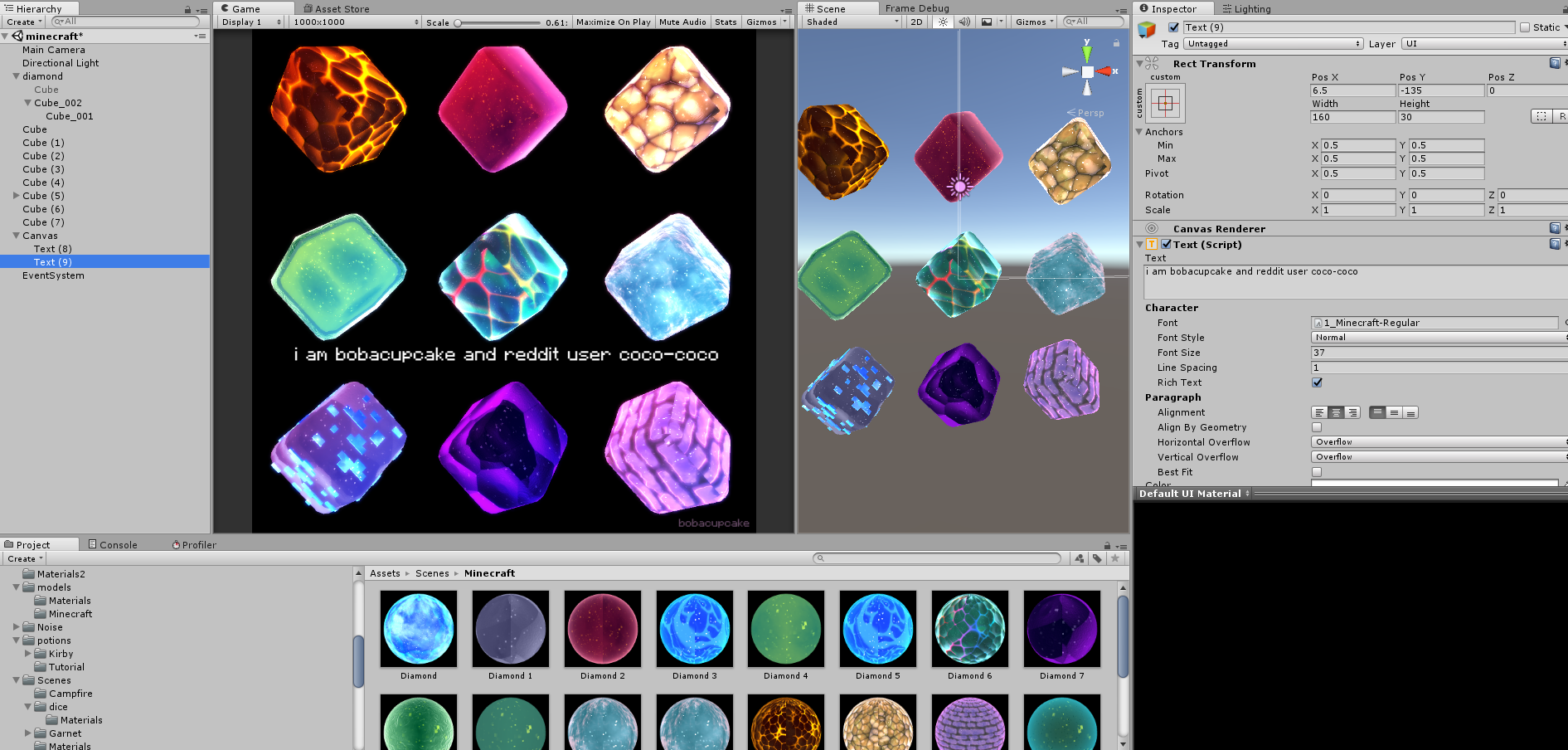
Task: Lock the Project panel with padlock icon
Action: tap(1107, 545)
